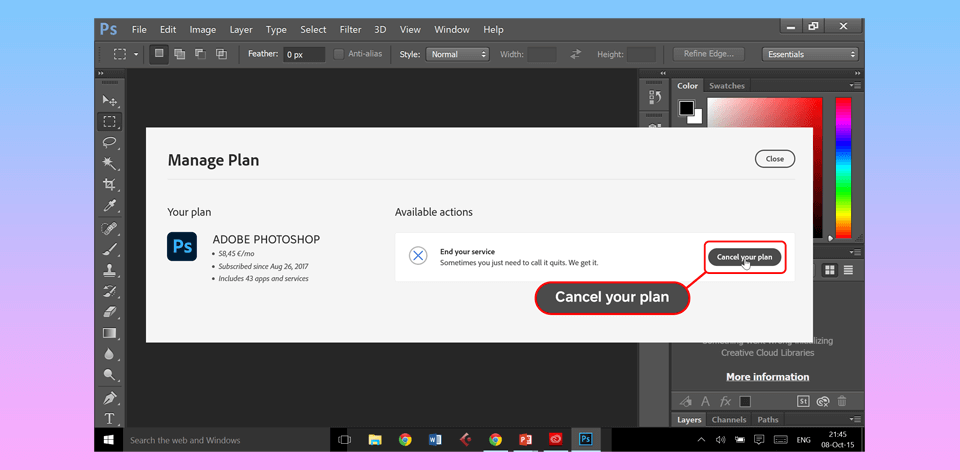Select the Lasso tool
The image size is (960, 470).
coord(110,142)
